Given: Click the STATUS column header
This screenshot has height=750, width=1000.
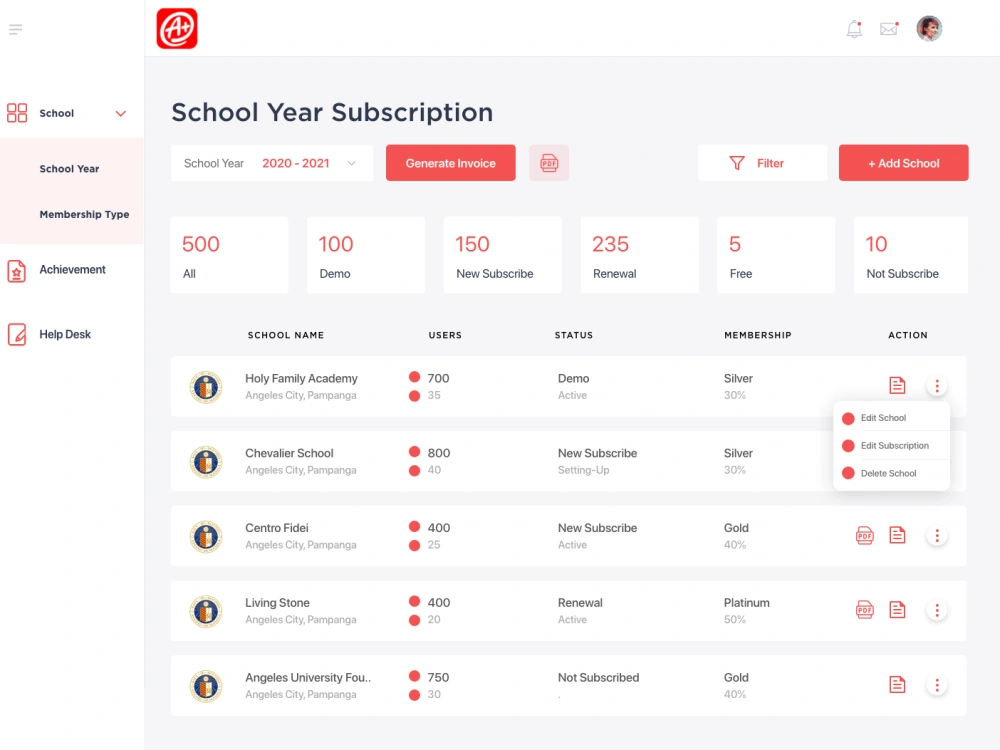Looking at the screenshot, I should tap(574, 335).
